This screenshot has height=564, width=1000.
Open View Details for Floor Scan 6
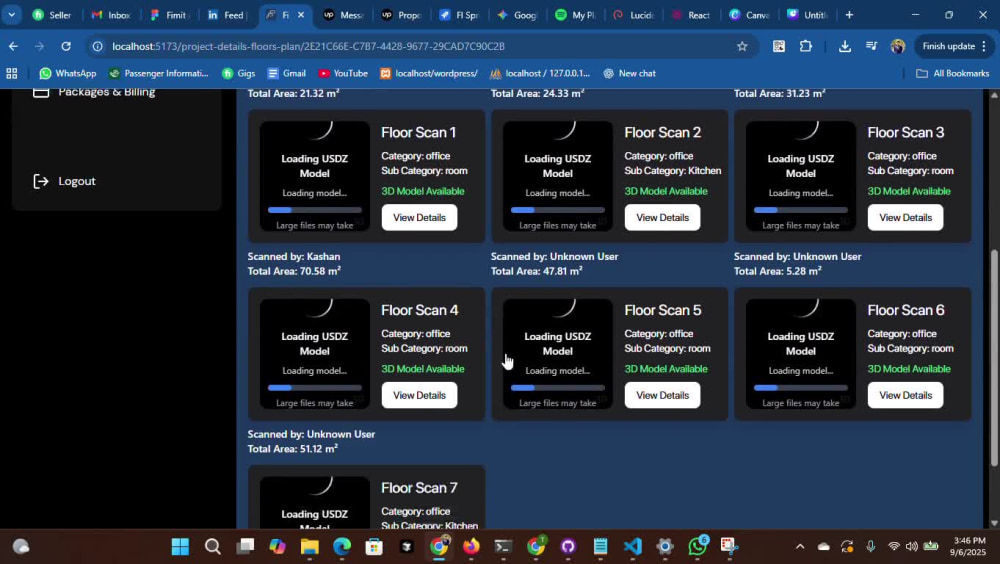click(905, 395)
